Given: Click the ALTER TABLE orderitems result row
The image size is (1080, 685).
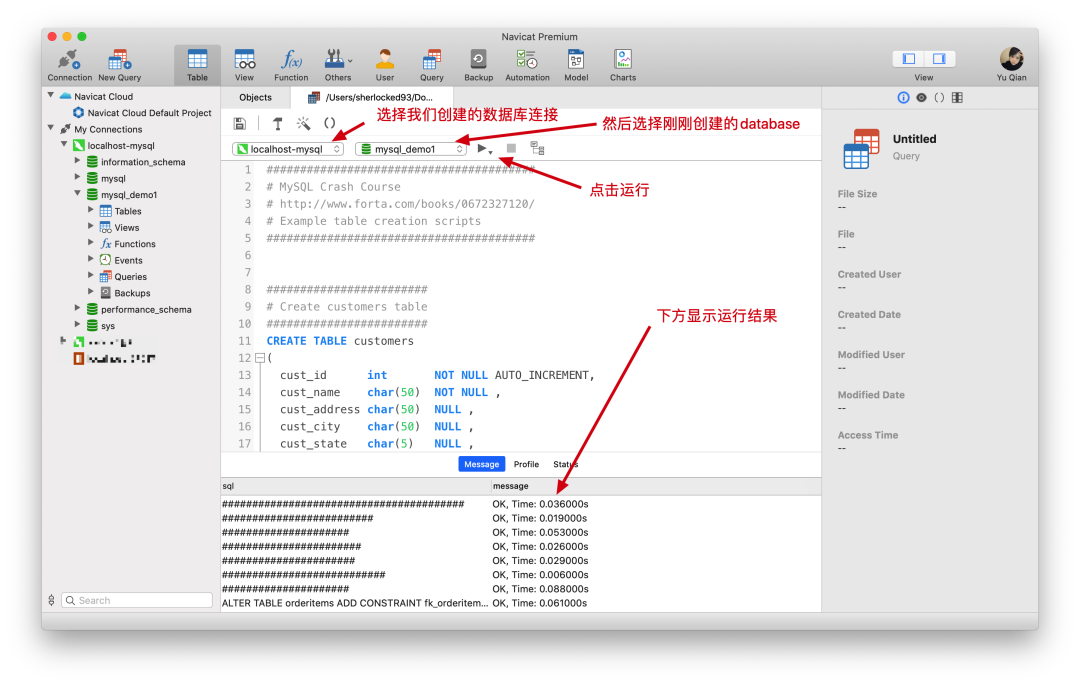Looking at the screenshot, I should click(x=521, y=603).
